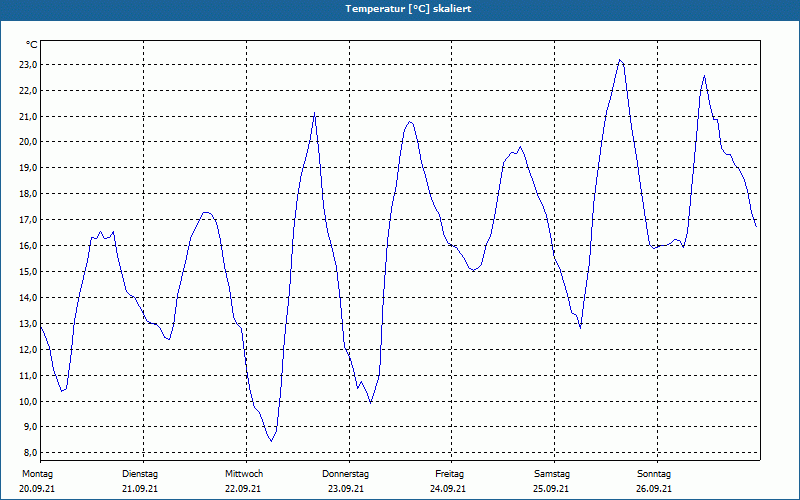The width and height of the screenshot is (800, 500).
Task: Click the date 26.09.21
Action: click(654, 489)
